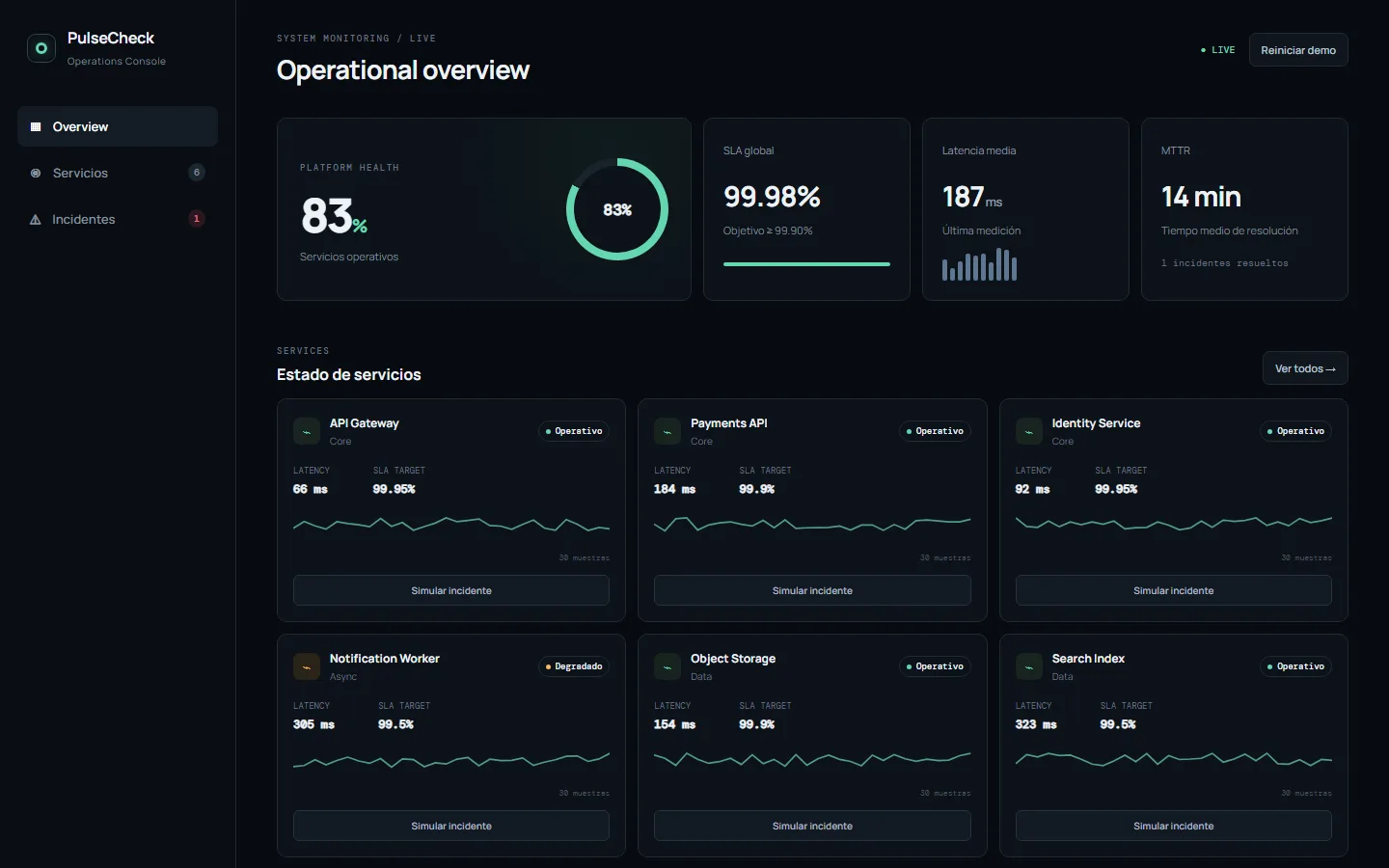The image size is (1389, 868).
Task: Click Payments API '184 ms' latency
Action: [x=675, y=489]
